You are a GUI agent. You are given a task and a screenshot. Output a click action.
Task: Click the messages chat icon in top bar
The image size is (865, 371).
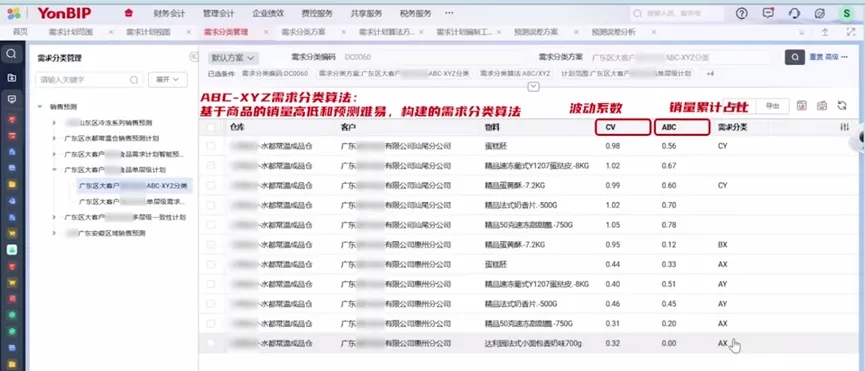[x=768, y=14]
